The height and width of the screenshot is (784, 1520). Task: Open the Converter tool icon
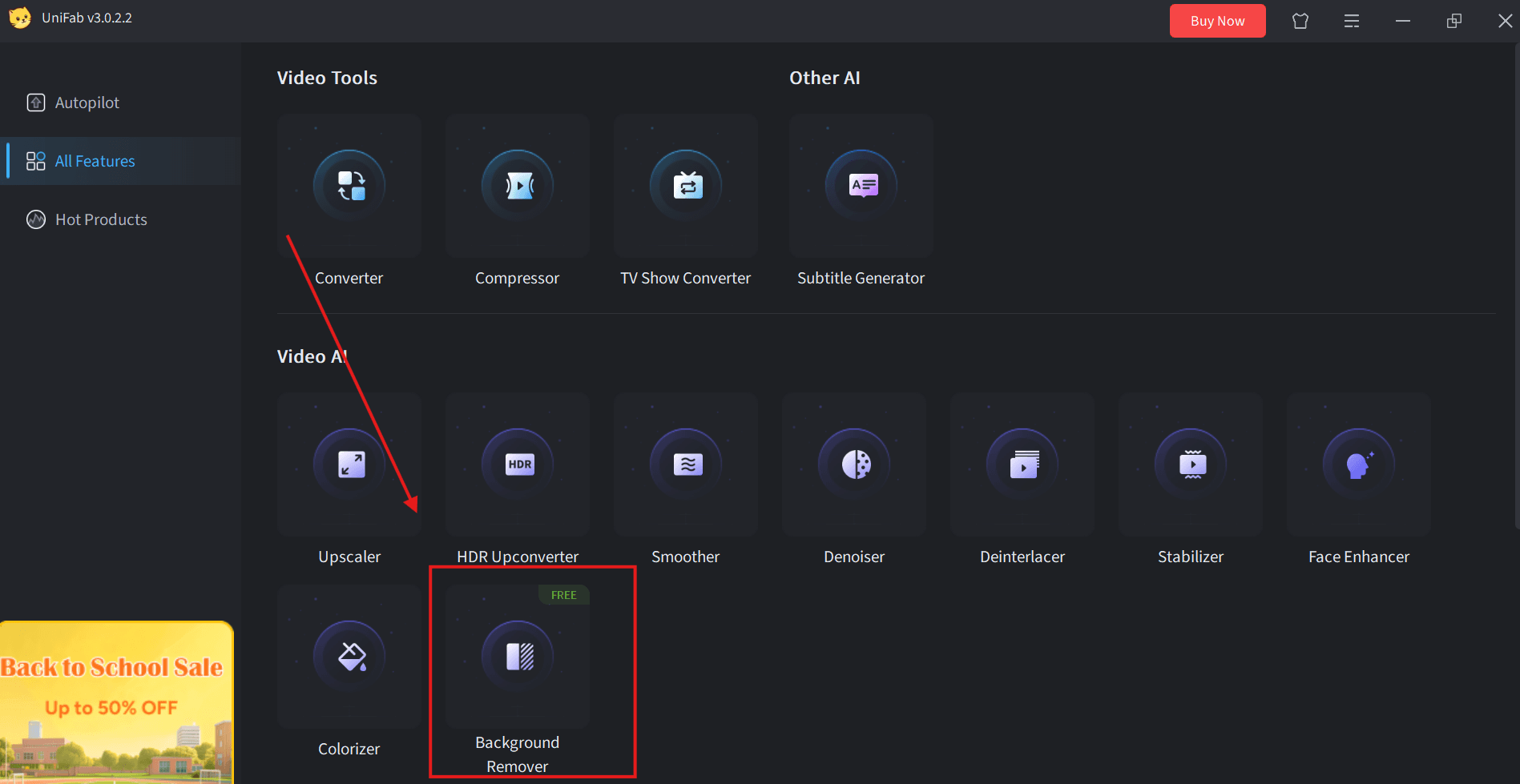pos(349,185)
